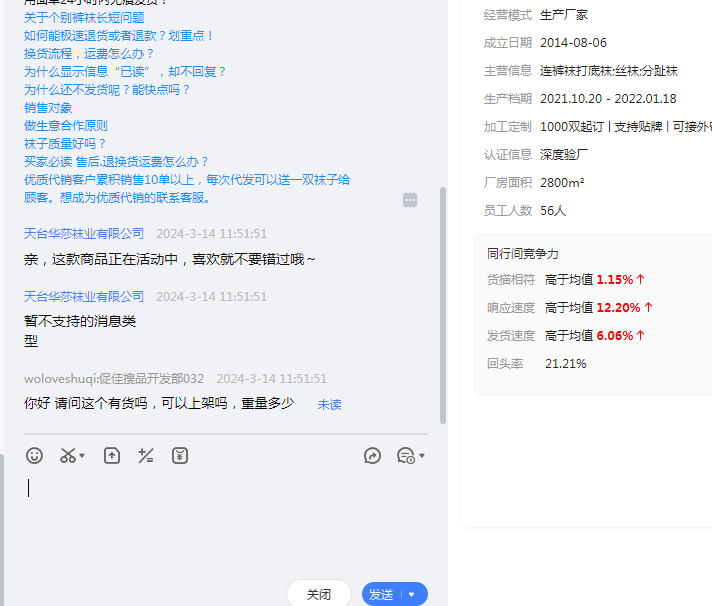
Task: Open the emoji picker
Action: click(x=35, y=456)
